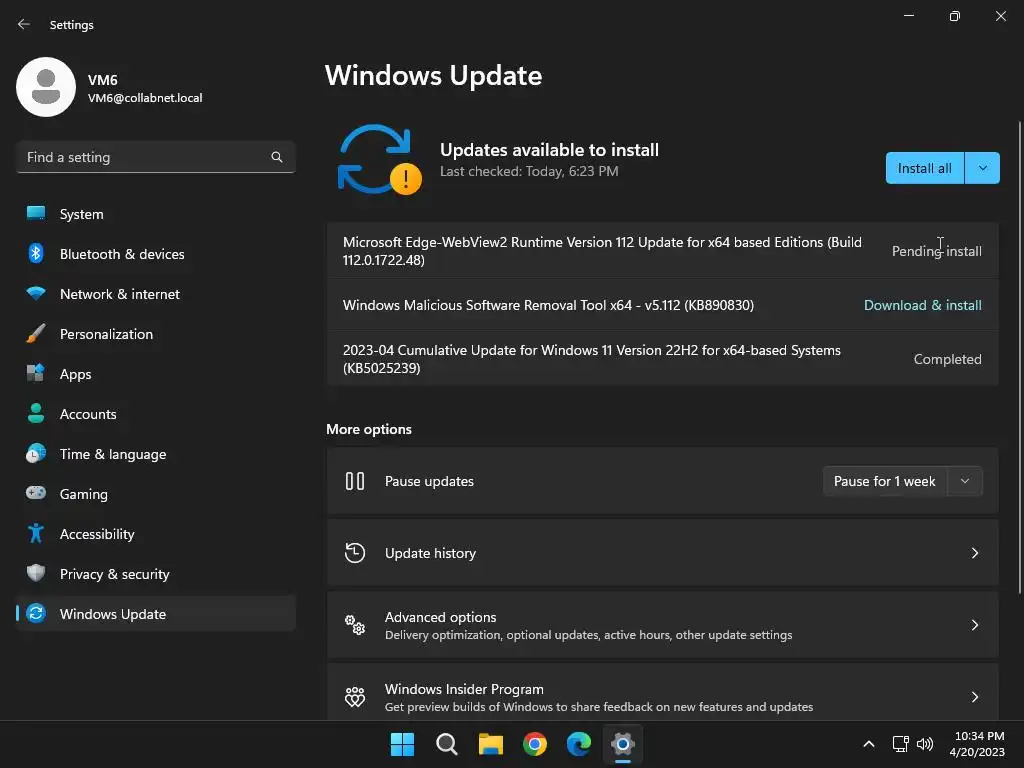The width and height of the screenshot is (1024, 768).
Task: Click the Pending install status text
Action: 936,251
